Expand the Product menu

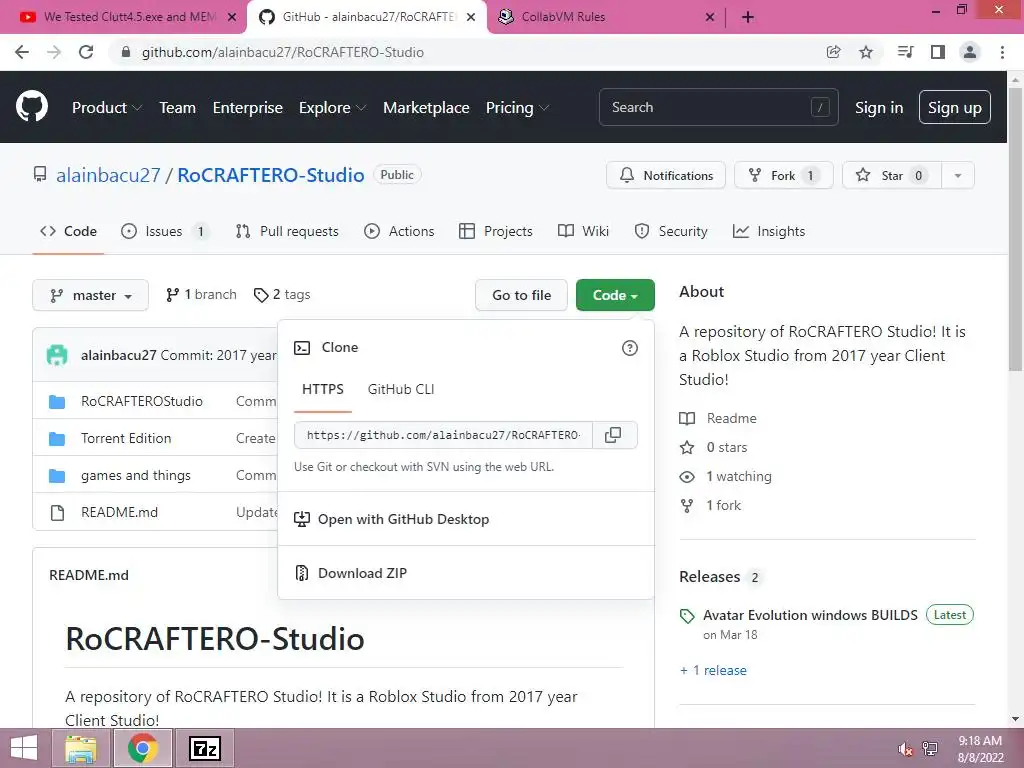click(x=106, y=108)
